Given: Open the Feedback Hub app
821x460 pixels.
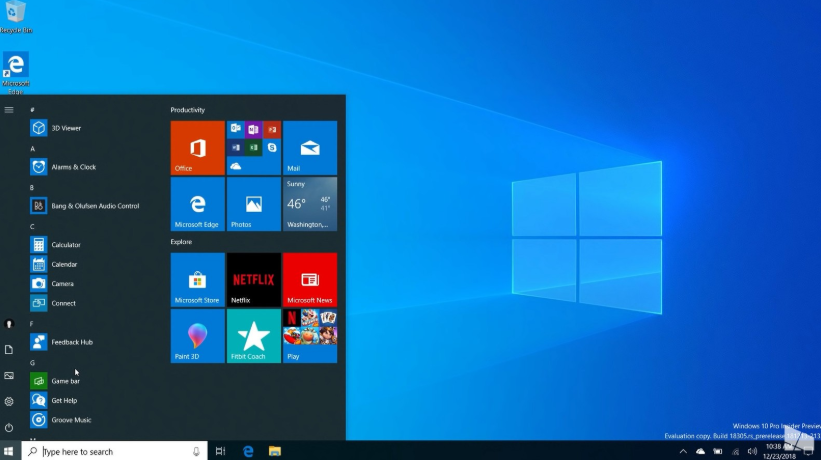Looking at the screenshot, I should [x=72, y=342].
